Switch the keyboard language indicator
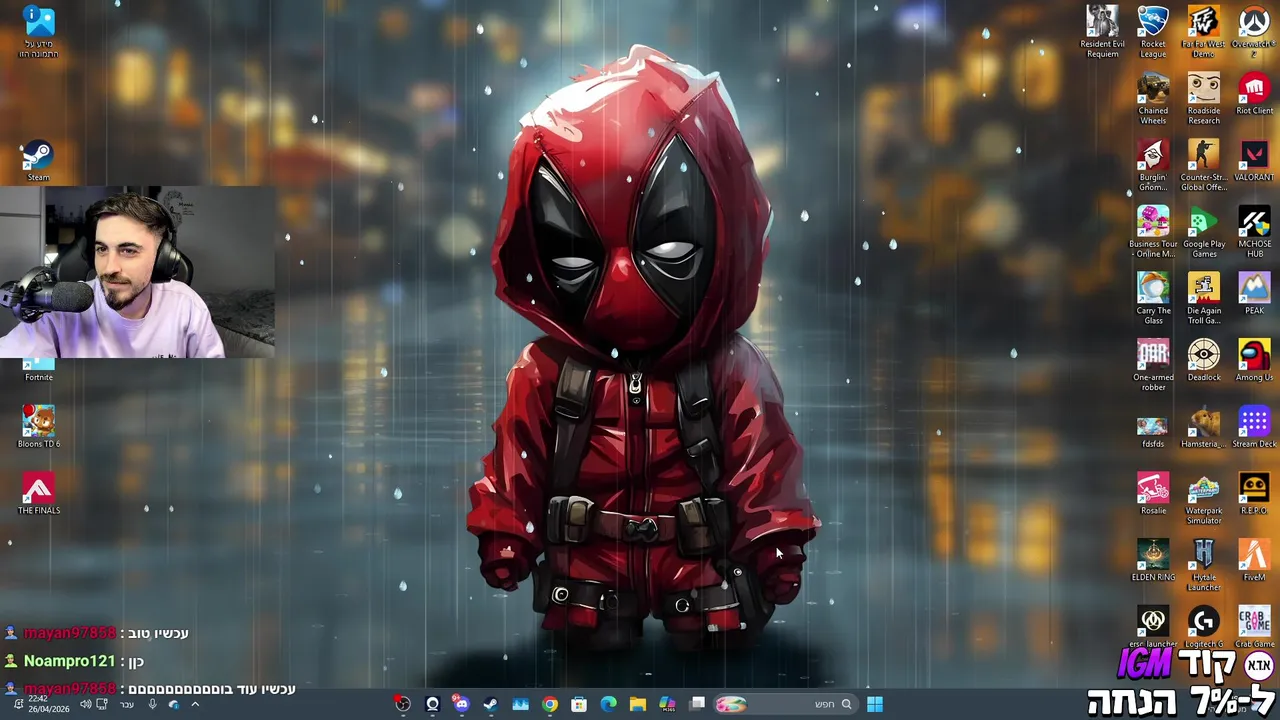1280x720 pixels. [x=127, y=704]
